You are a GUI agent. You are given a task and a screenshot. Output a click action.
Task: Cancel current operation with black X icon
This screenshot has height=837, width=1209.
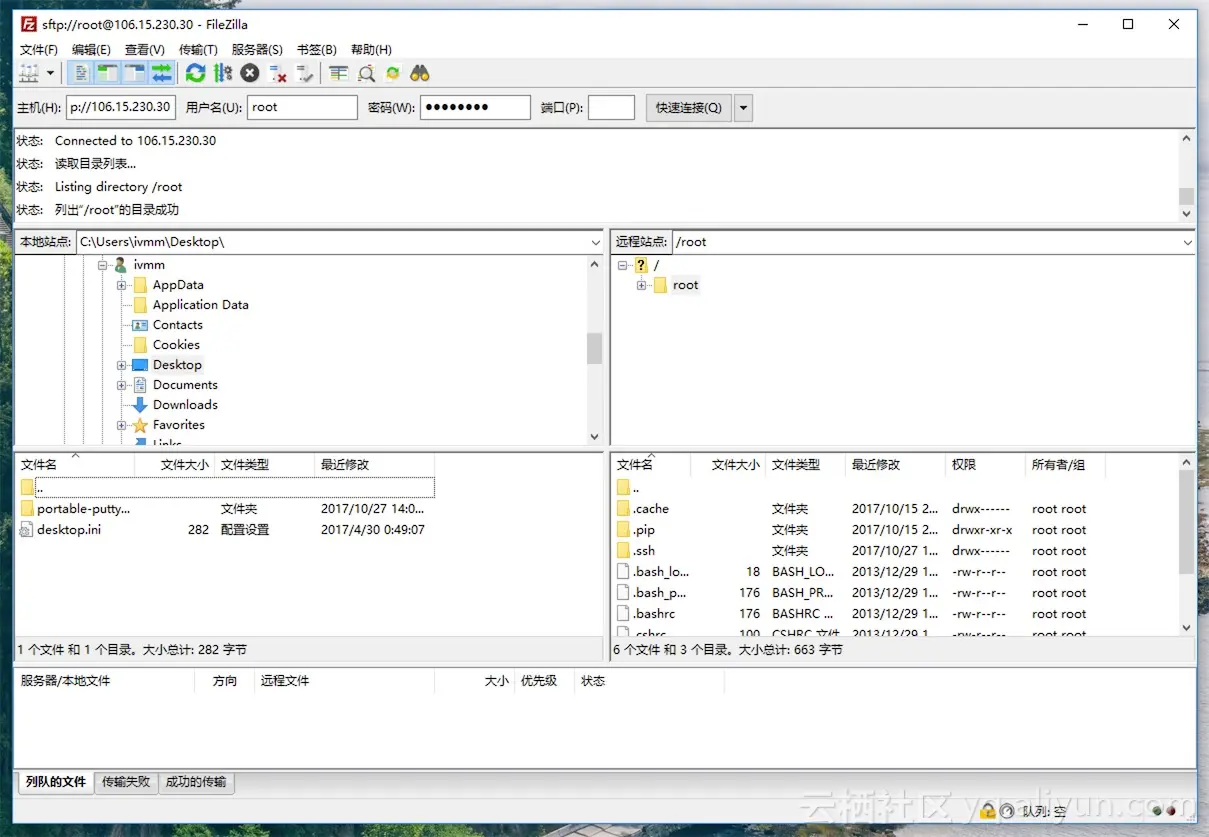click(250, 73)
